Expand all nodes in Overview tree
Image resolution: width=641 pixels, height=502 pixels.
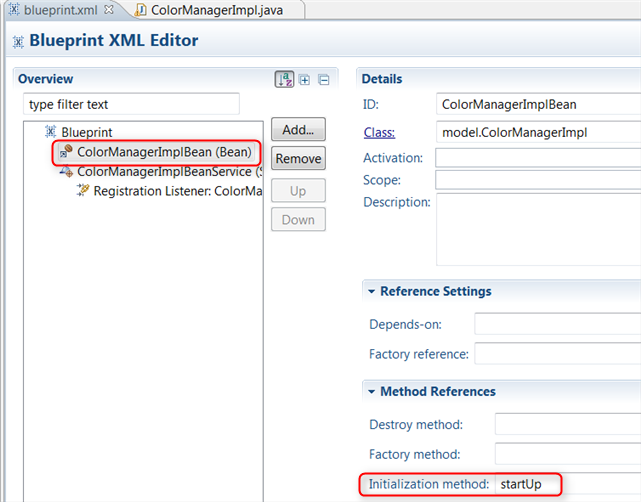pyautogui.click(x=305, y=80)
